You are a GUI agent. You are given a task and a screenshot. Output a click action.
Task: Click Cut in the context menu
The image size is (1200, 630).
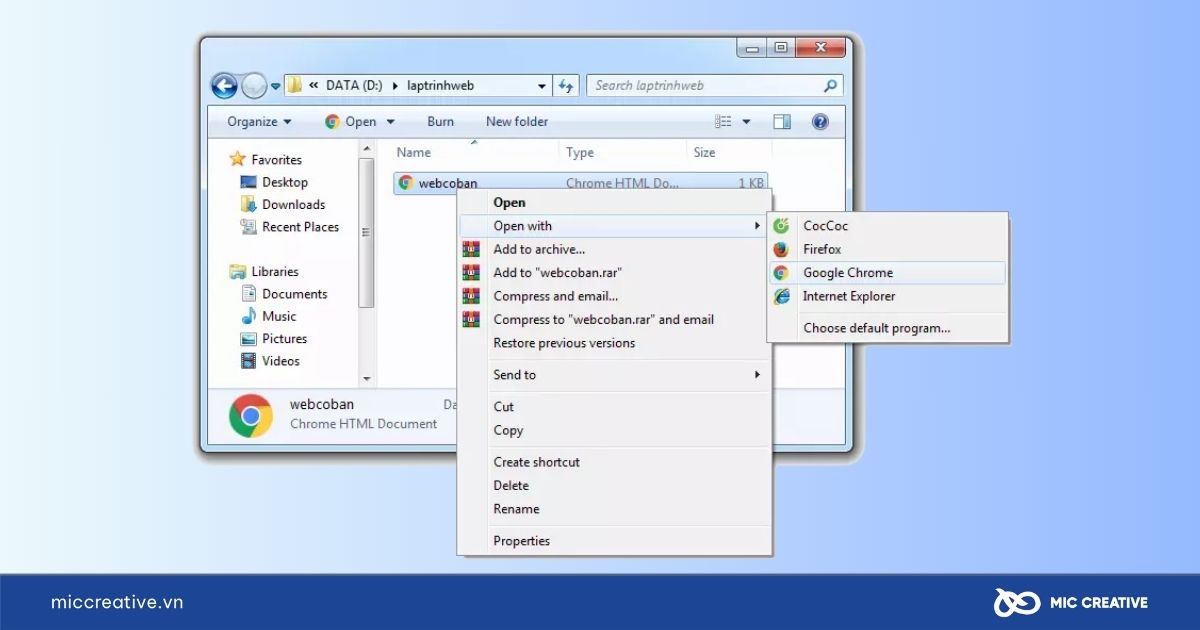pos(614,407)
